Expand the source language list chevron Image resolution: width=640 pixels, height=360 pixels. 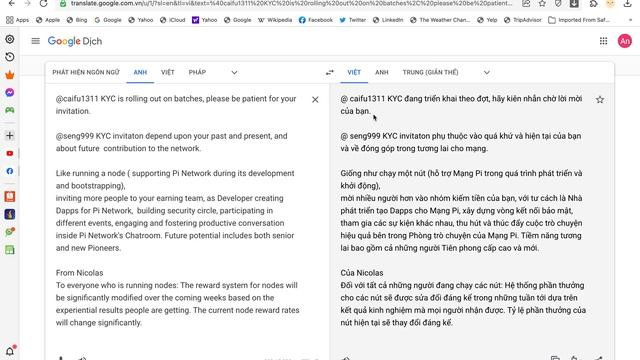pyautogui.click(x=234, y=73)
